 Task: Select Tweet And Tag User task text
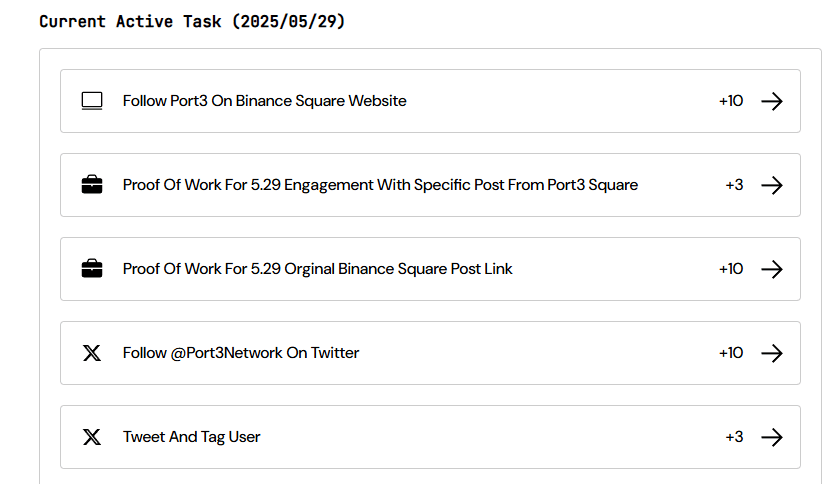pos(191,437)
